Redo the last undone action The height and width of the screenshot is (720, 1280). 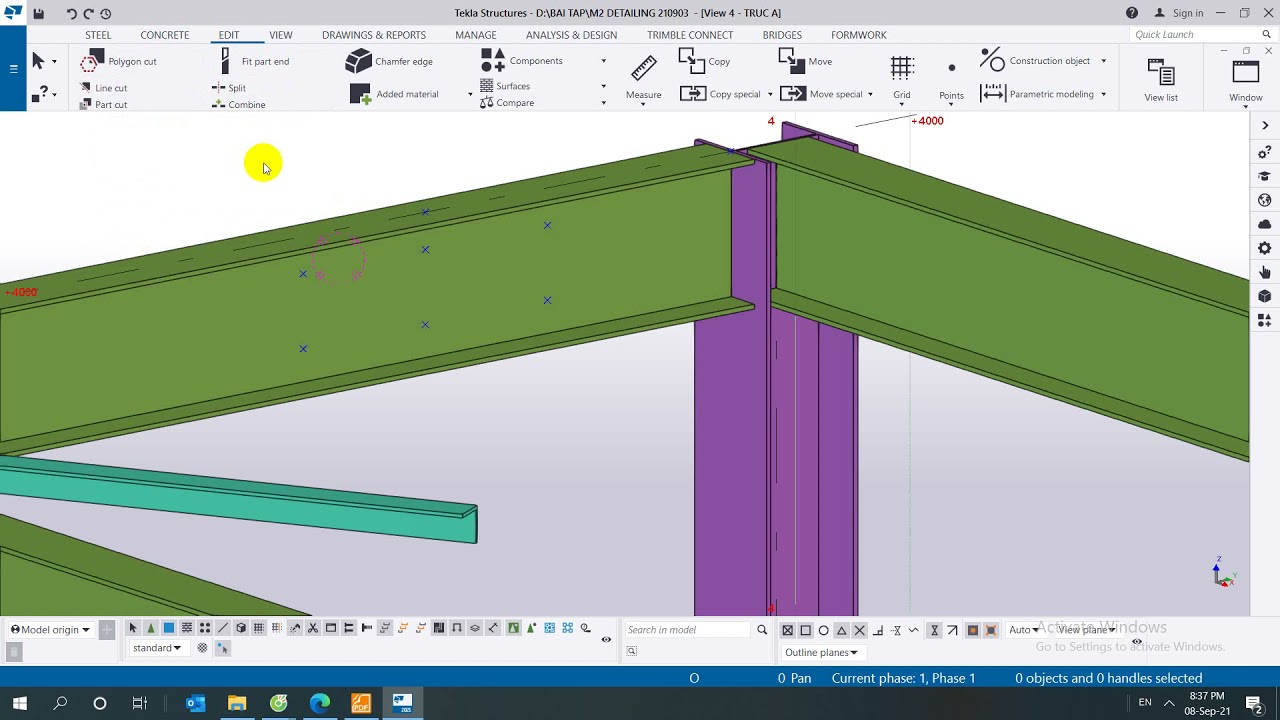tap(88, 13)
